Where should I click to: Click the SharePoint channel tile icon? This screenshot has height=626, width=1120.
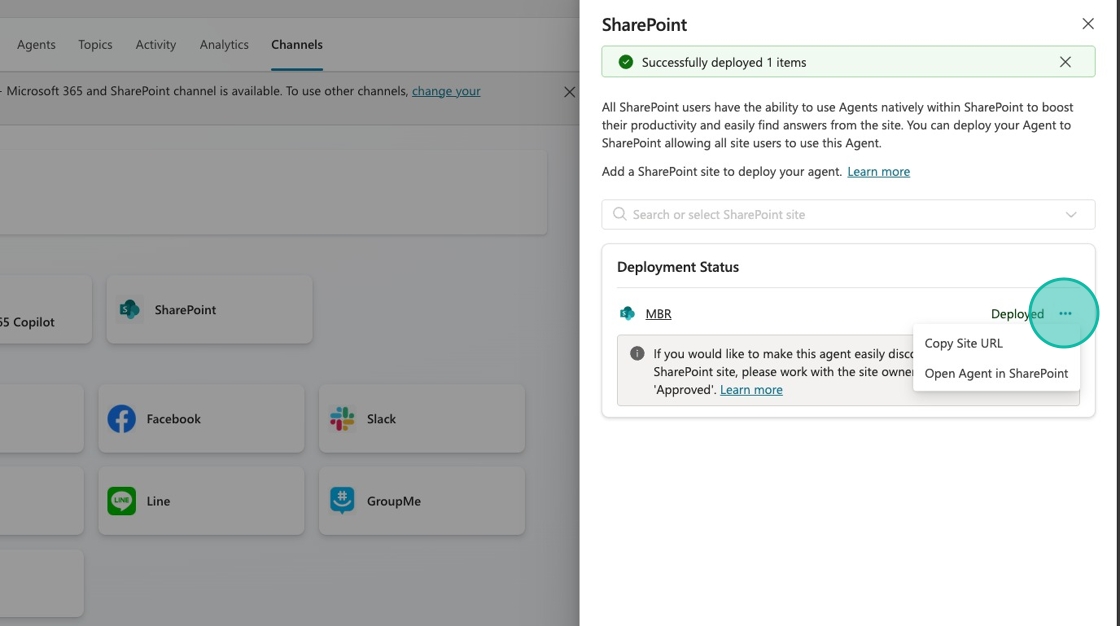coord(129,310)
